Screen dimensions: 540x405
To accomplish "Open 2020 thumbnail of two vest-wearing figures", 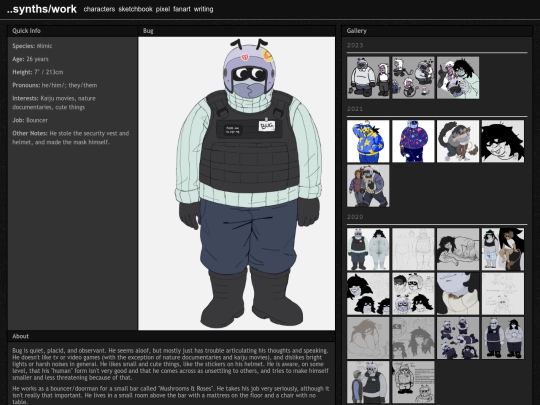I will (x=503, y=338).
